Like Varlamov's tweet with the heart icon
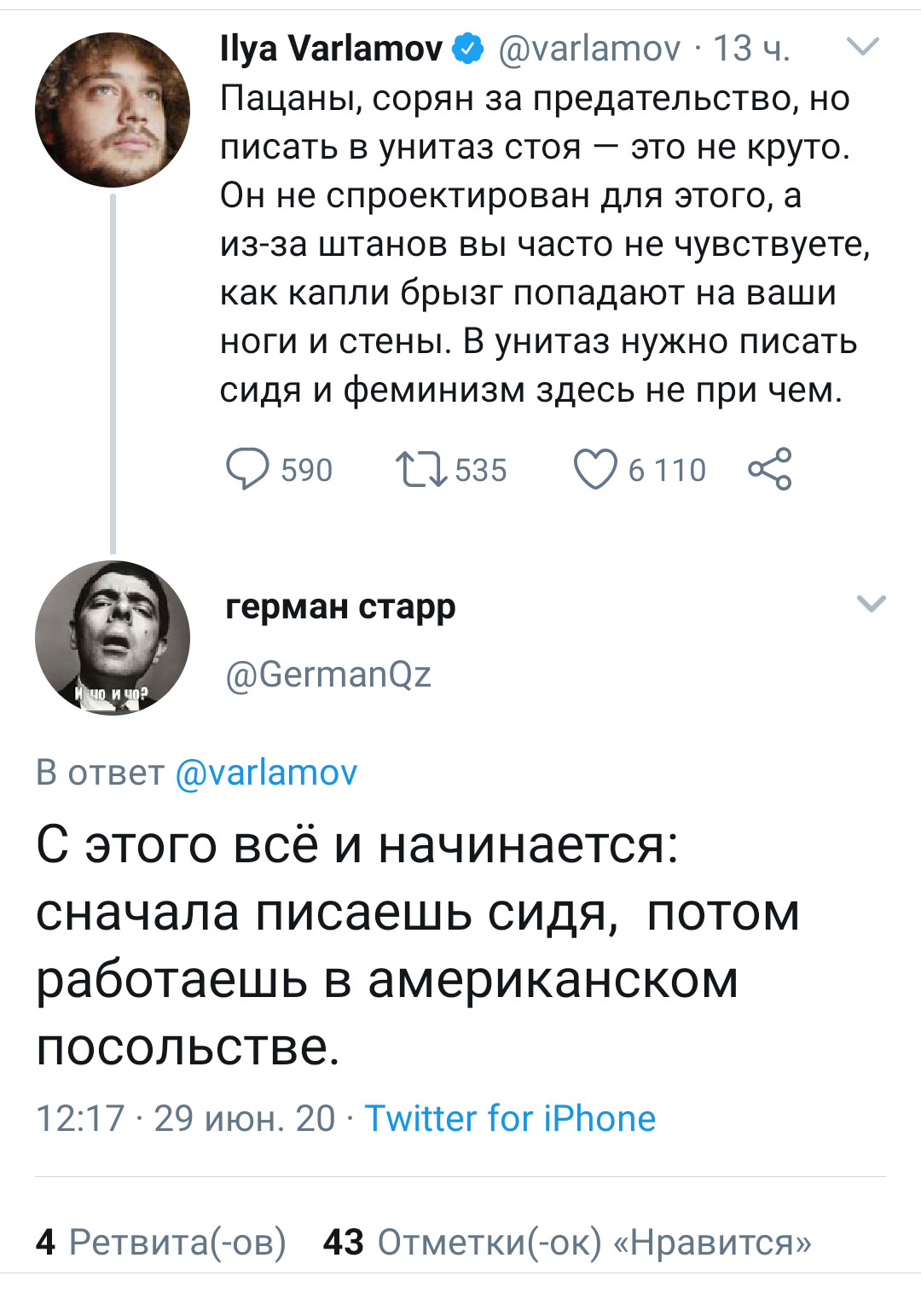 tap(594, 469)
